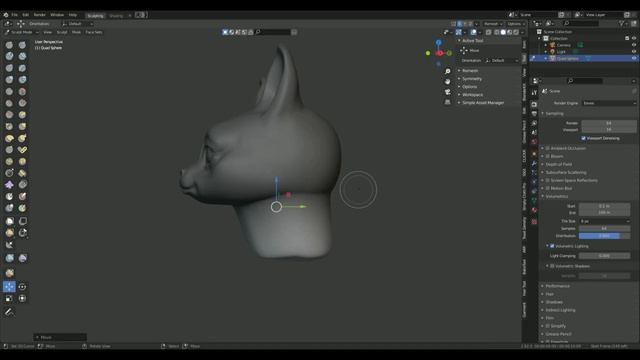Open the outliner filter funnel
Viewport: 640px width, 360px height.
pyautogui.click(x=622, y=24)
